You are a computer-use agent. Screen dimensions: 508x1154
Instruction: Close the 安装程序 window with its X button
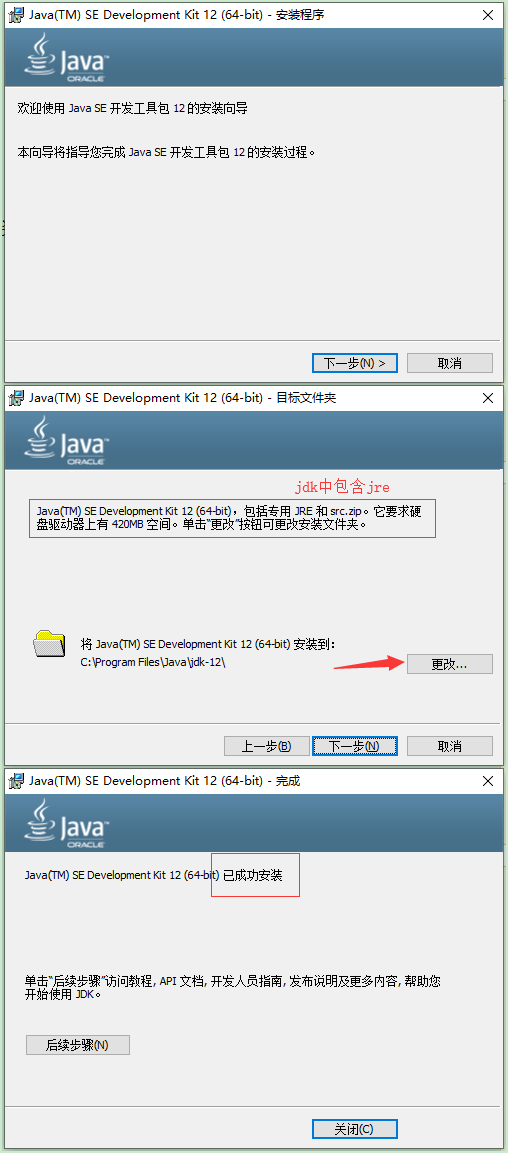[487, 15]
